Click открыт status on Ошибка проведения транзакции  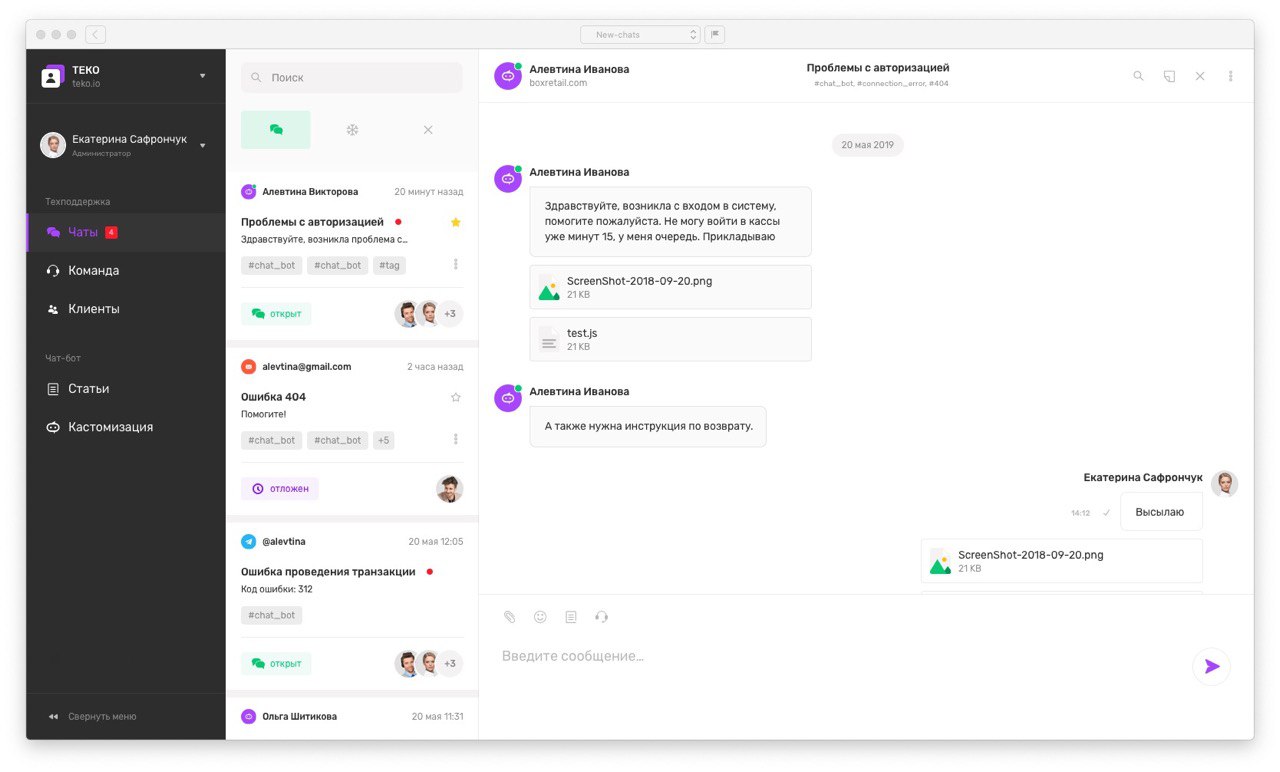tap(276, 663)
